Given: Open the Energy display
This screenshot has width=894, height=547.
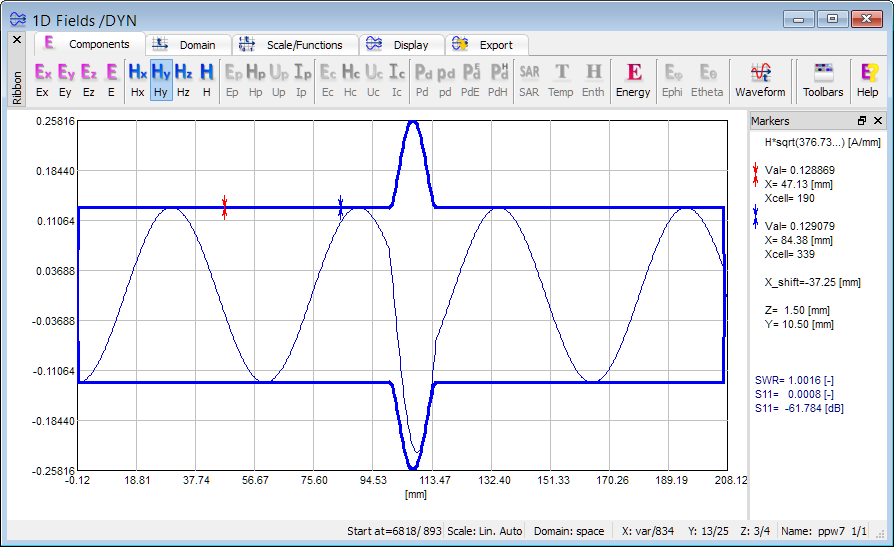Looking at the screenshot, I should point(633,79).
